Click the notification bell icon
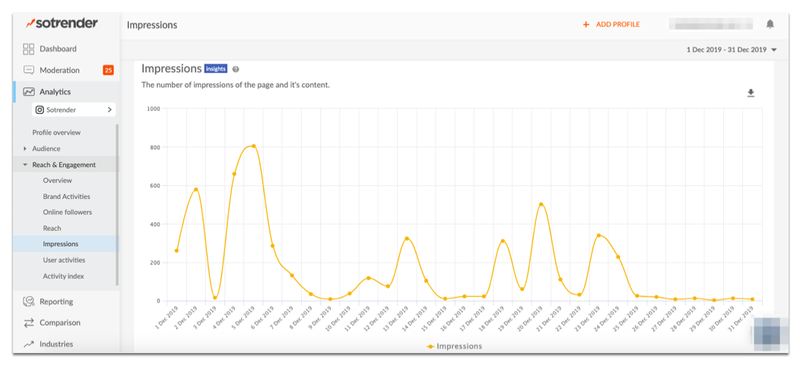This screenshot has height=366, width=800. (770, 24)
